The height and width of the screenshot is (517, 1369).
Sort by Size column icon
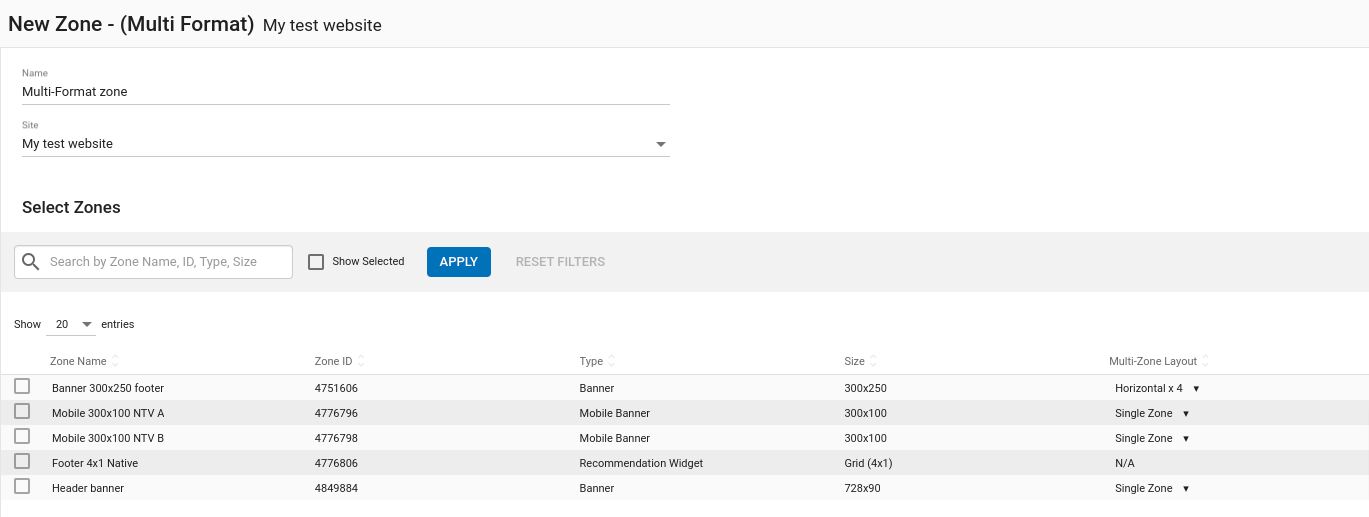873,361
